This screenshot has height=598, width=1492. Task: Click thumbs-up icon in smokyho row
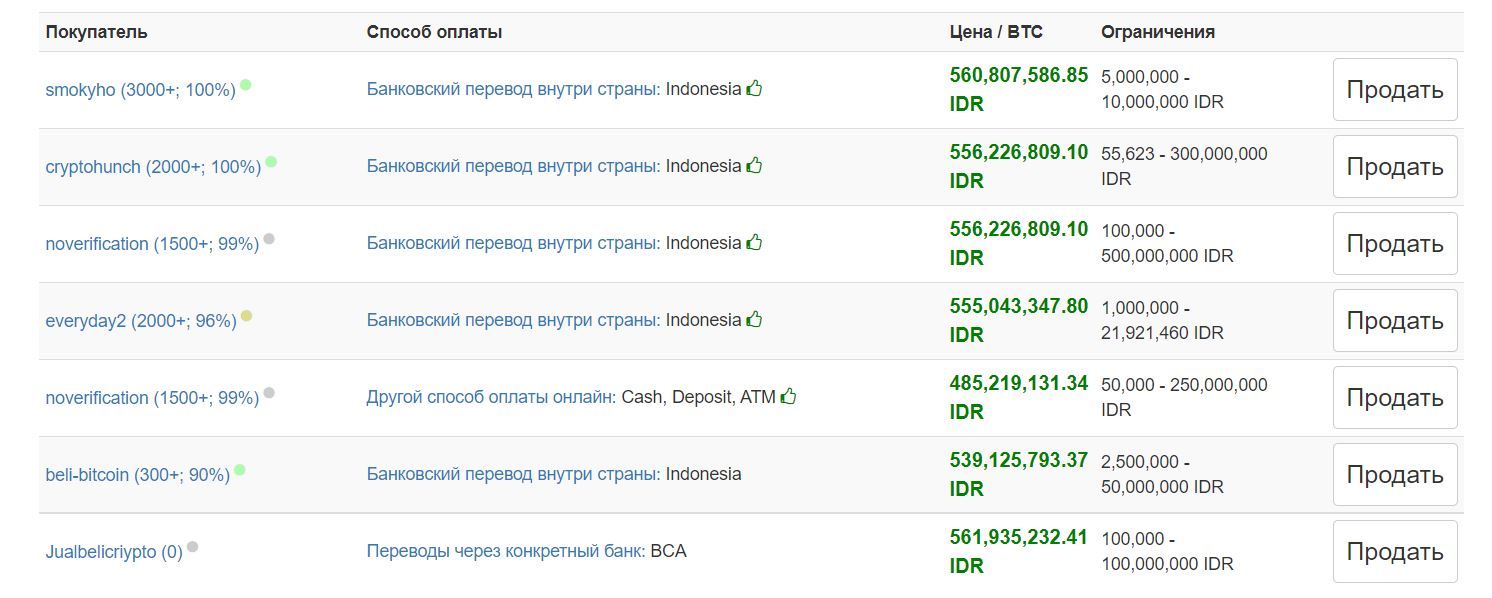point(754,88)
